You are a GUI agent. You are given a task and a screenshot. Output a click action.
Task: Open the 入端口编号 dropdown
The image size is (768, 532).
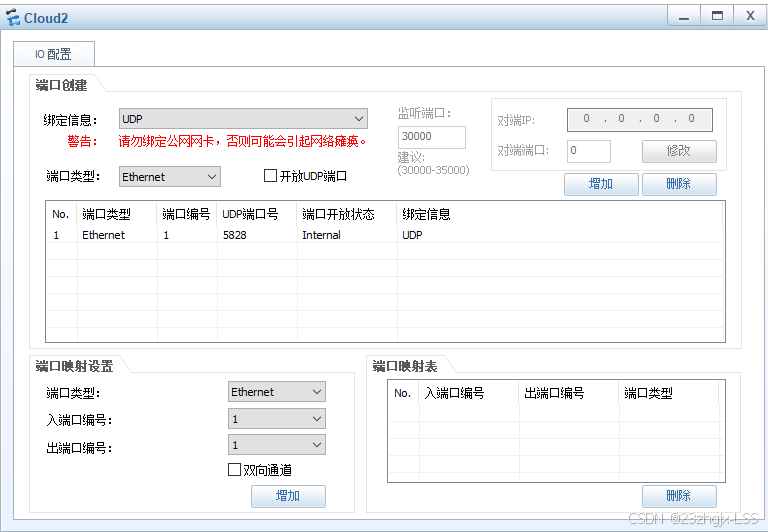277,419
